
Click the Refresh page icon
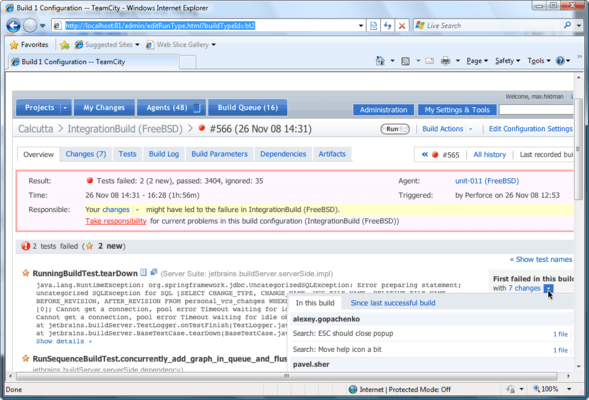click(388, 26)
